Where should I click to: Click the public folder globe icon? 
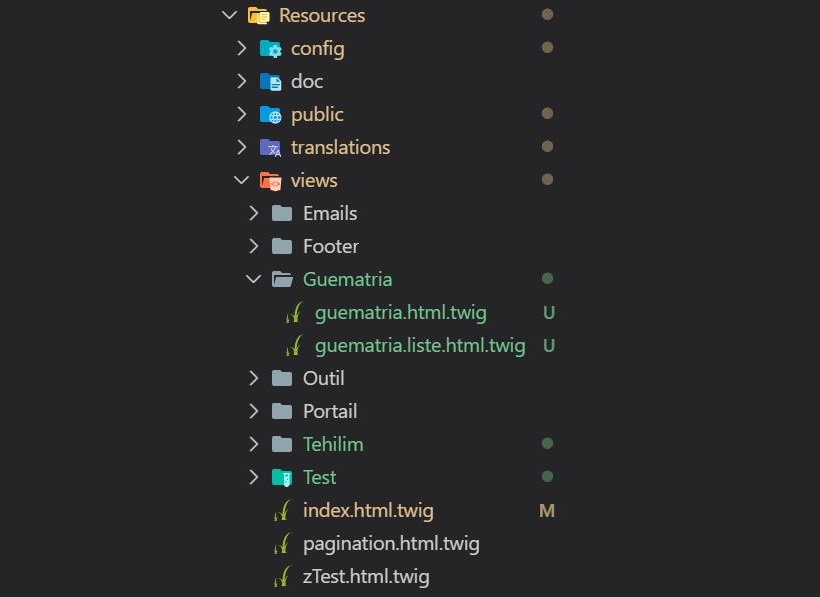tap(271, 114)
